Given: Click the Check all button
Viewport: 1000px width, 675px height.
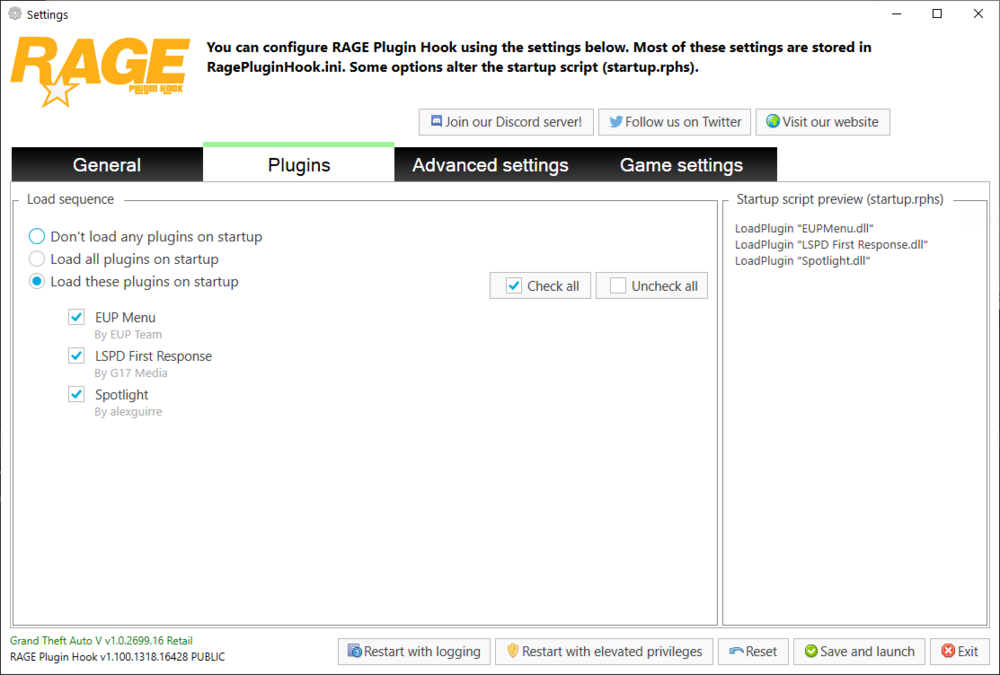Looking at the screenshot, I should click(x=540, y=286).
